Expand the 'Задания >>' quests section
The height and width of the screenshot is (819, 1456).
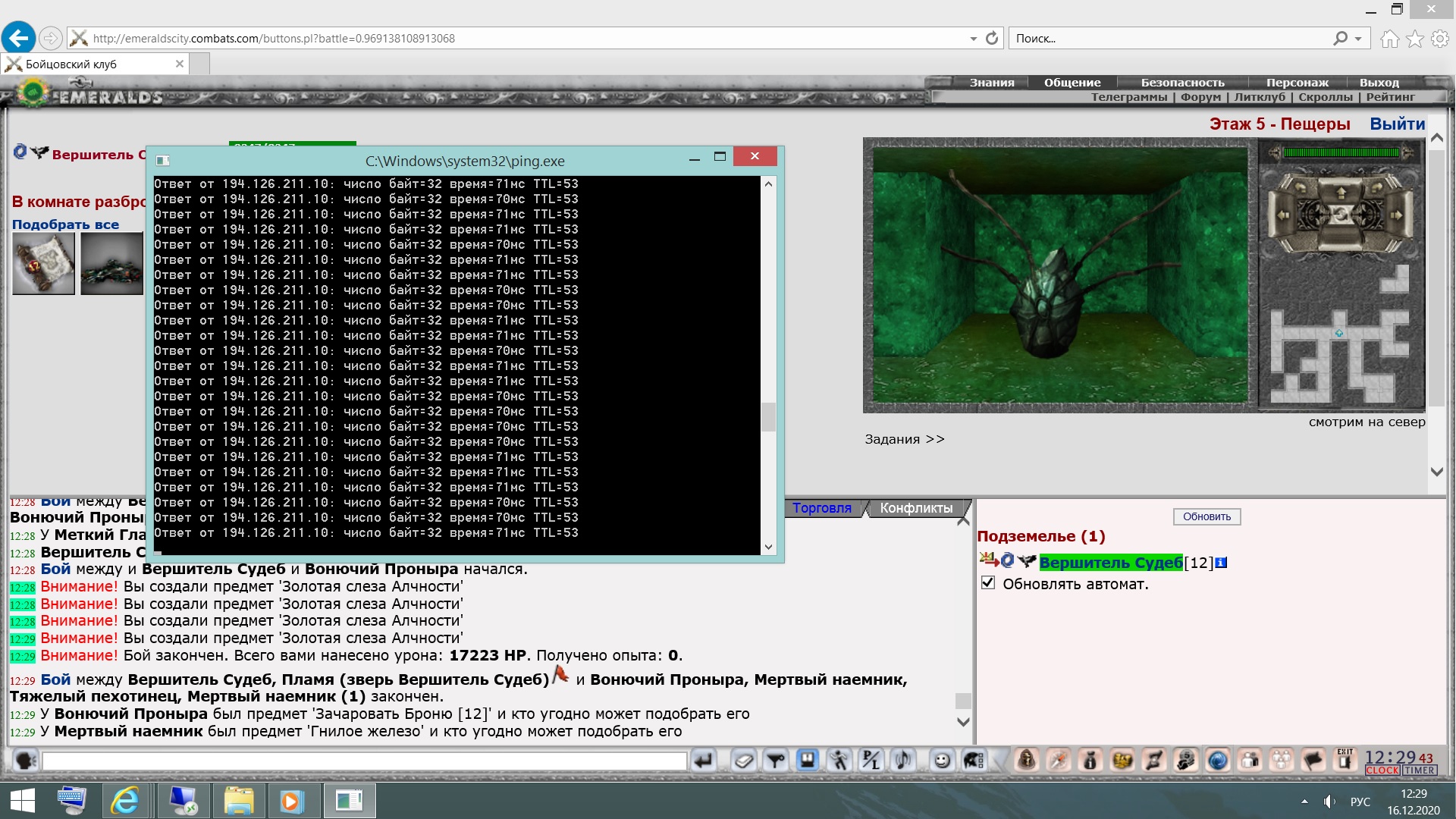tap(905, 439)
